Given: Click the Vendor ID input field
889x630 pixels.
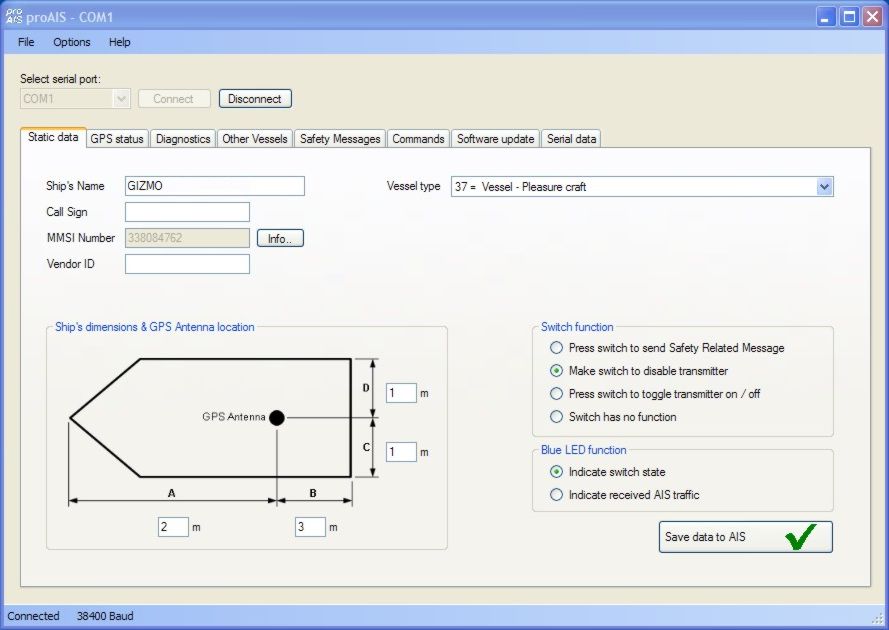Looking at the screenshot, I should pyautogui.click(x=187, y=264).
